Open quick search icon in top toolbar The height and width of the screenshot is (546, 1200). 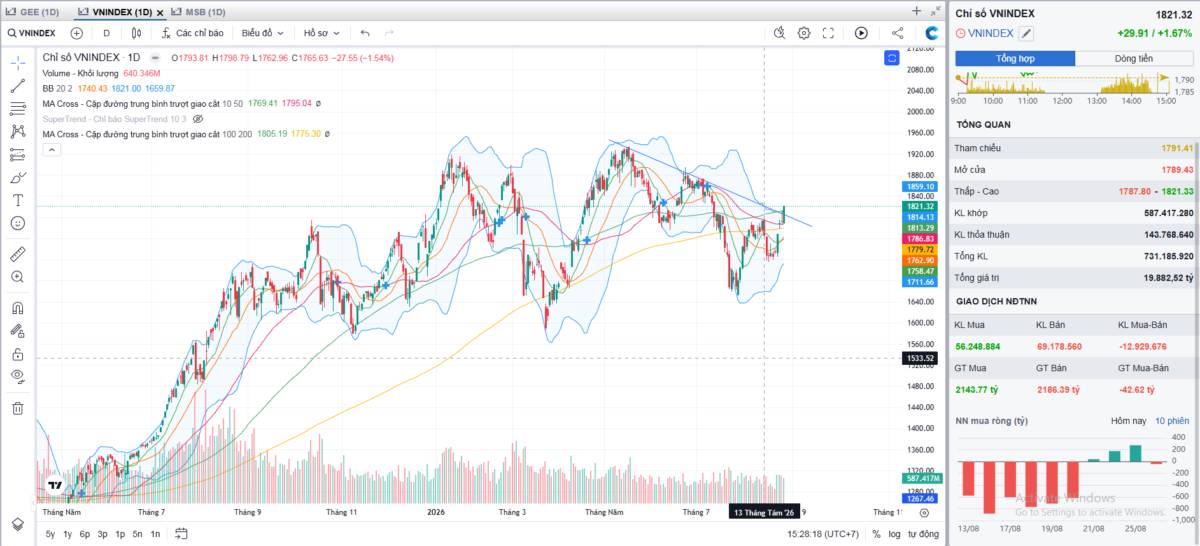780,33
